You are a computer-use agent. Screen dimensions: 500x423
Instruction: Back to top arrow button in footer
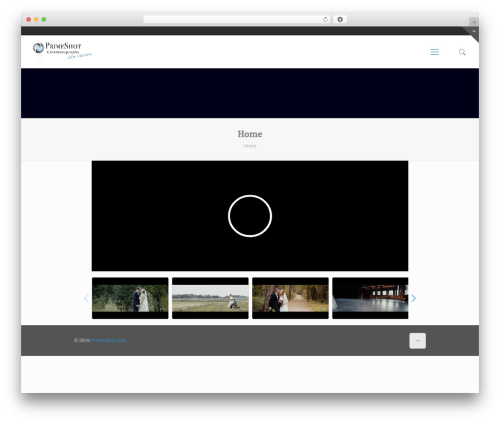417,341
